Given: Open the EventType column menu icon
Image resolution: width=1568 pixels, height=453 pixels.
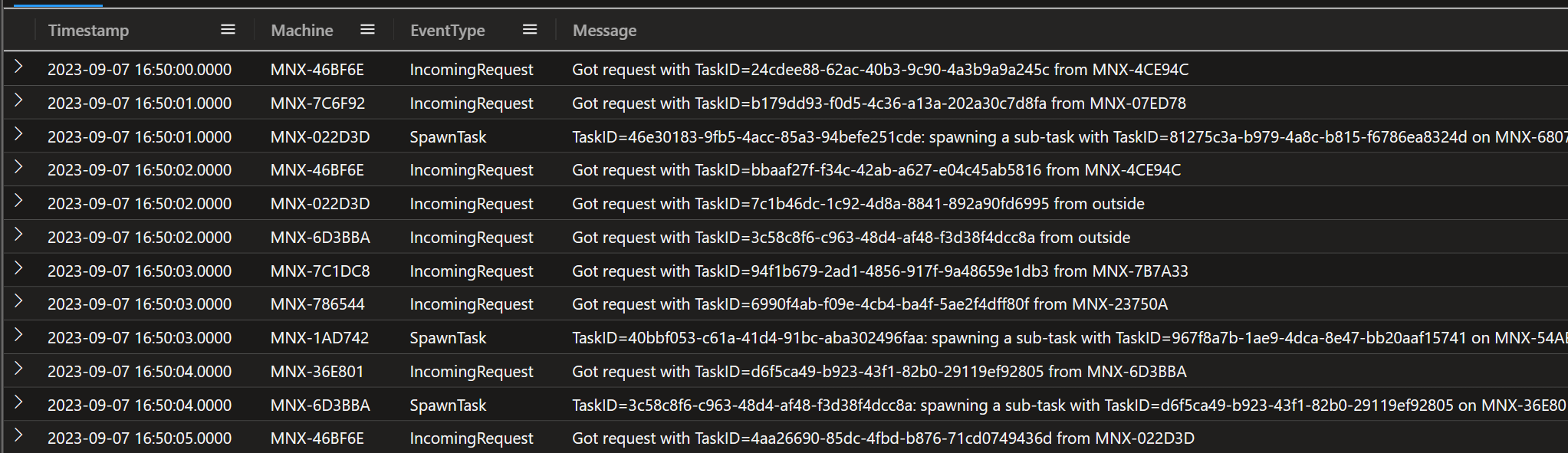Looking at the screenshot, I should (x=530, y=30).
